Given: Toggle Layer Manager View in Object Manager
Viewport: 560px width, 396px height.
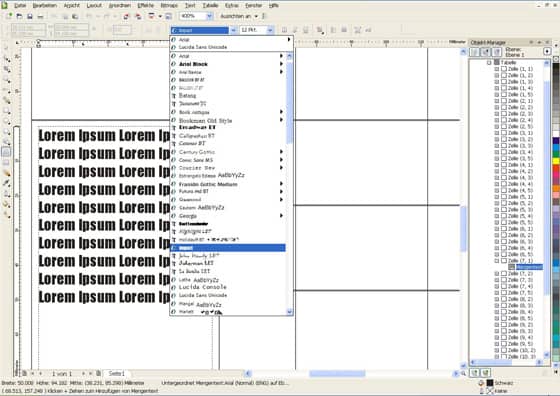Looking at the screenshot, I should click(x=497, y=52).
